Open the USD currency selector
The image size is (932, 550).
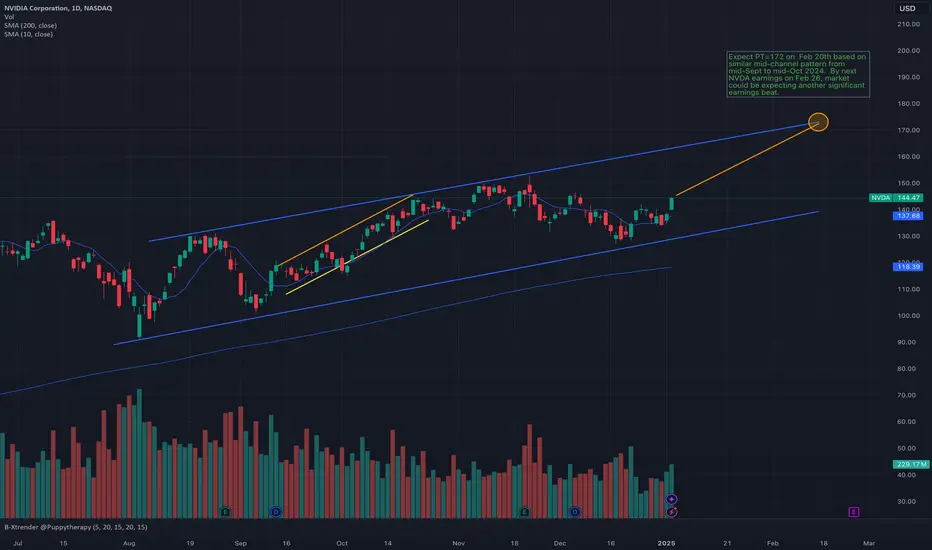tap(907, 8)
